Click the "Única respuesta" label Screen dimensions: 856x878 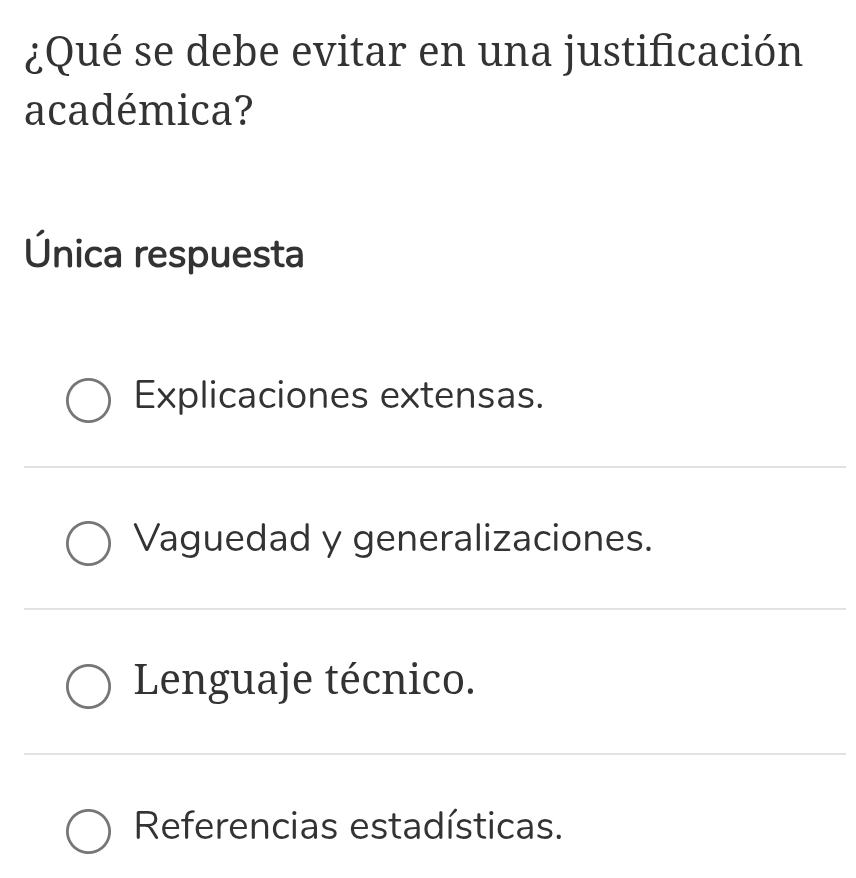pyautogui.click(x=164, y=255)
